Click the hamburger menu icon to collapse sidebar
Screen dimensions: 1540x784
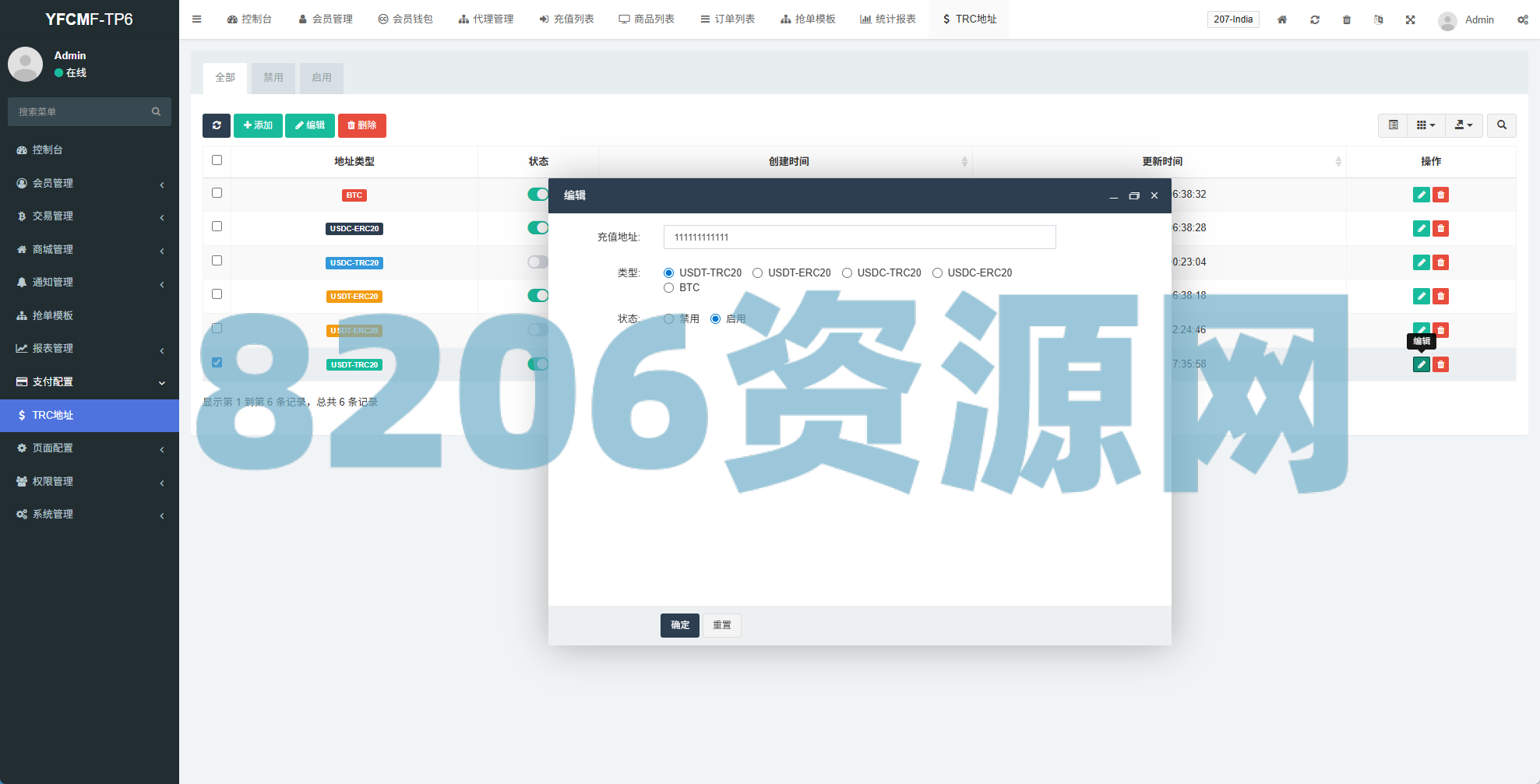coord(197,19)
